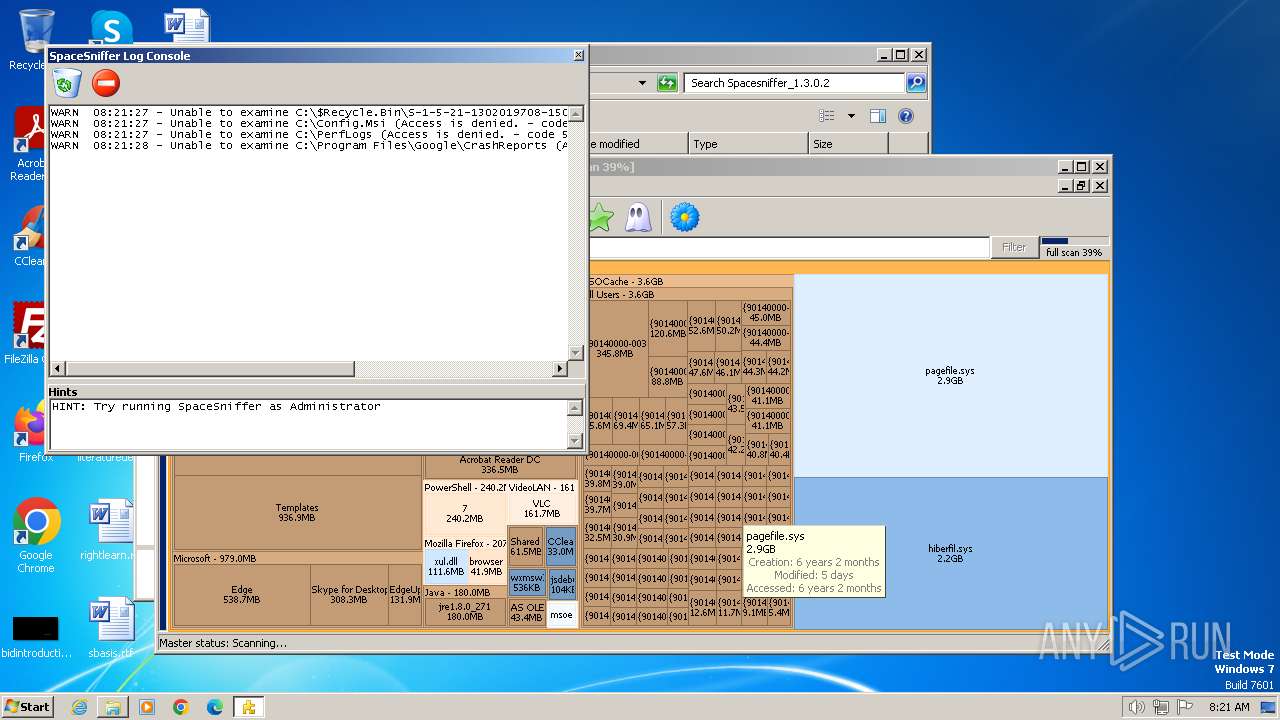Click the Microsoft - 979.0MB folder header
The width and height of the screenshot is (1280, 720).
pos(297,558)
